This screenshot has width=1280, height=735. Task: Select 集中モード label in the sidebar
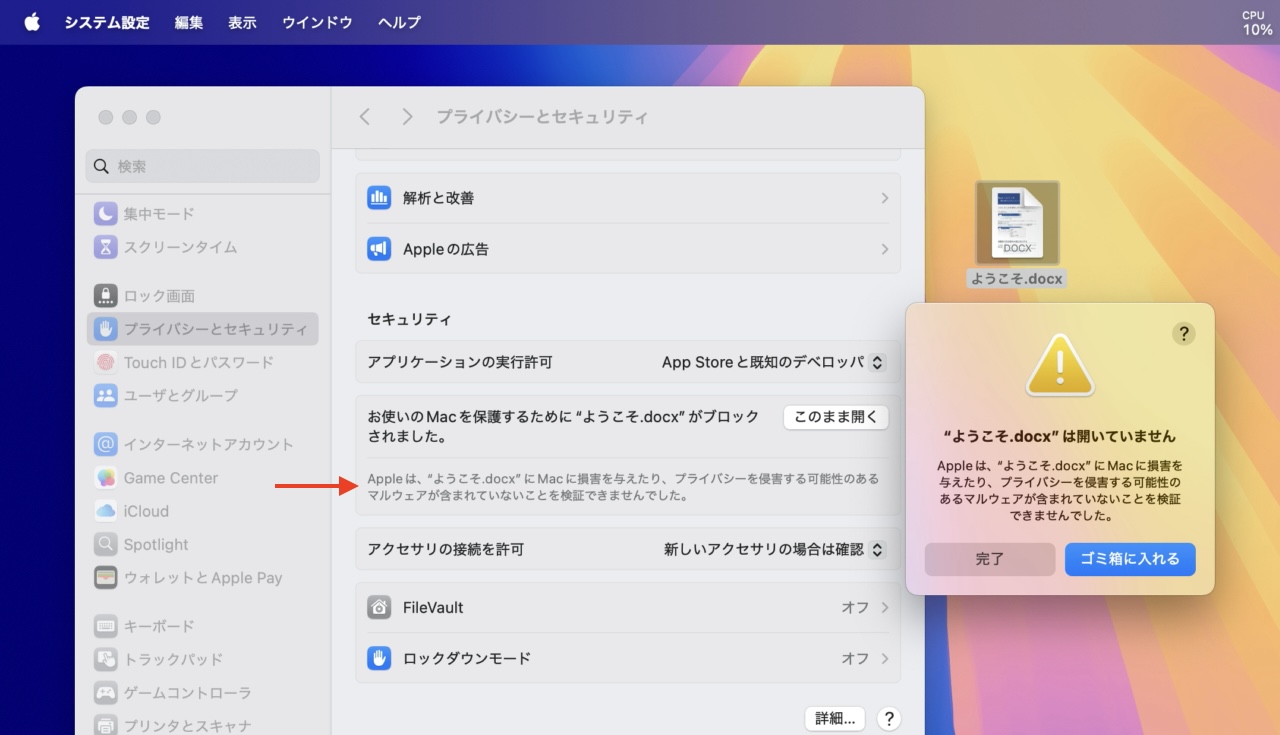pos(159,214)
